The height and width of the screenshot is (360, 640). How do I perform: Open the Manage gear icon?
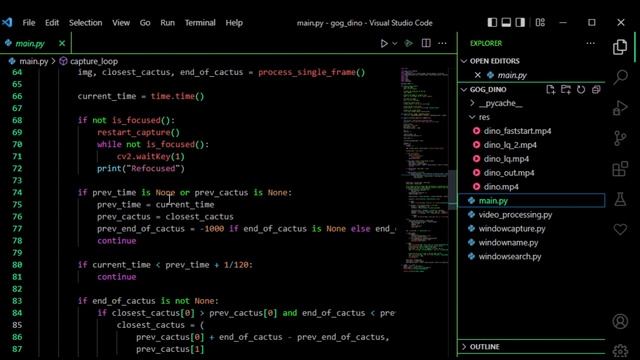620,350
